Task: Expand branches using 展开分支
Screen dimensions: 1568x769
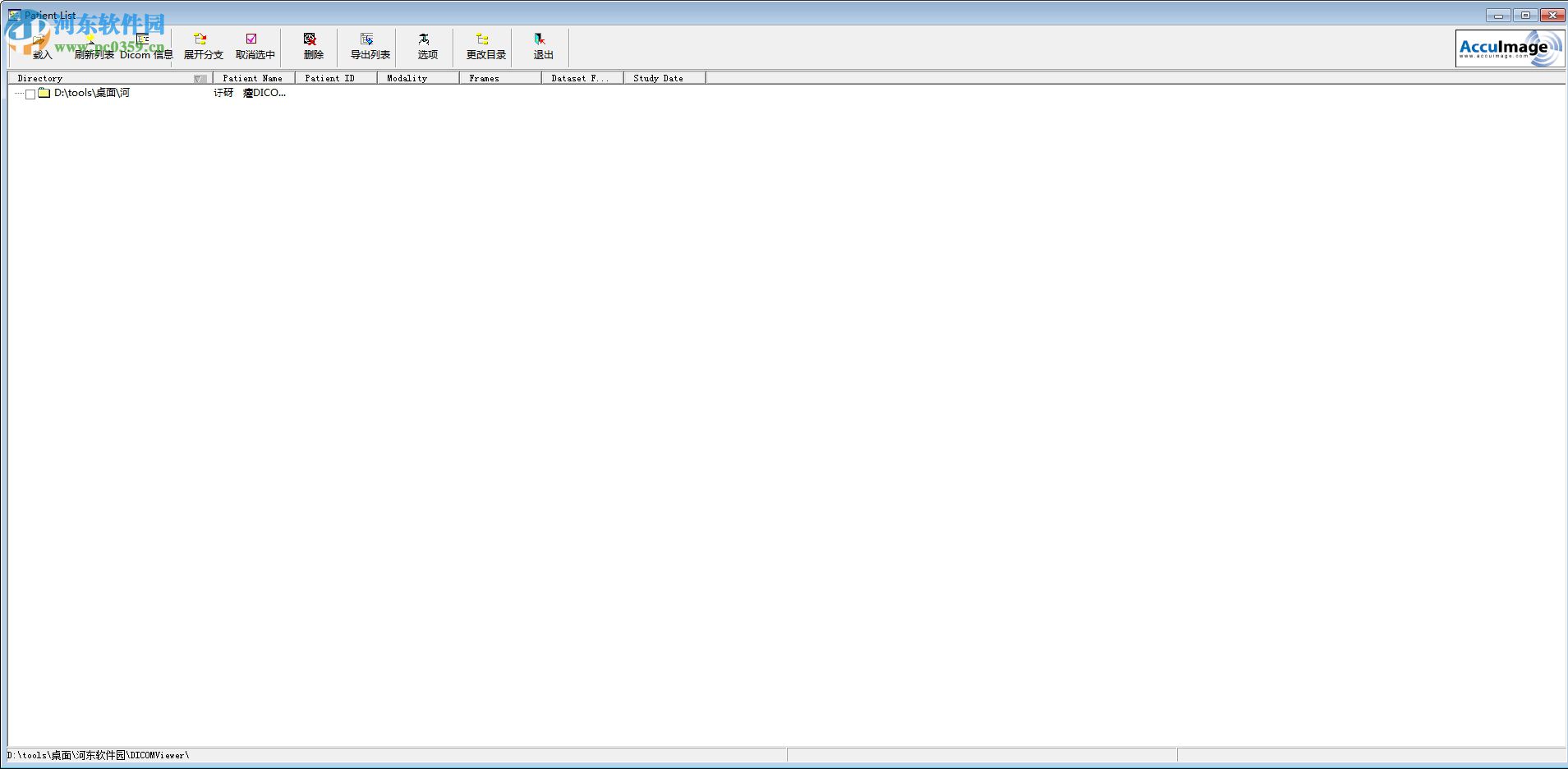Action: click(x=203, y=46)
